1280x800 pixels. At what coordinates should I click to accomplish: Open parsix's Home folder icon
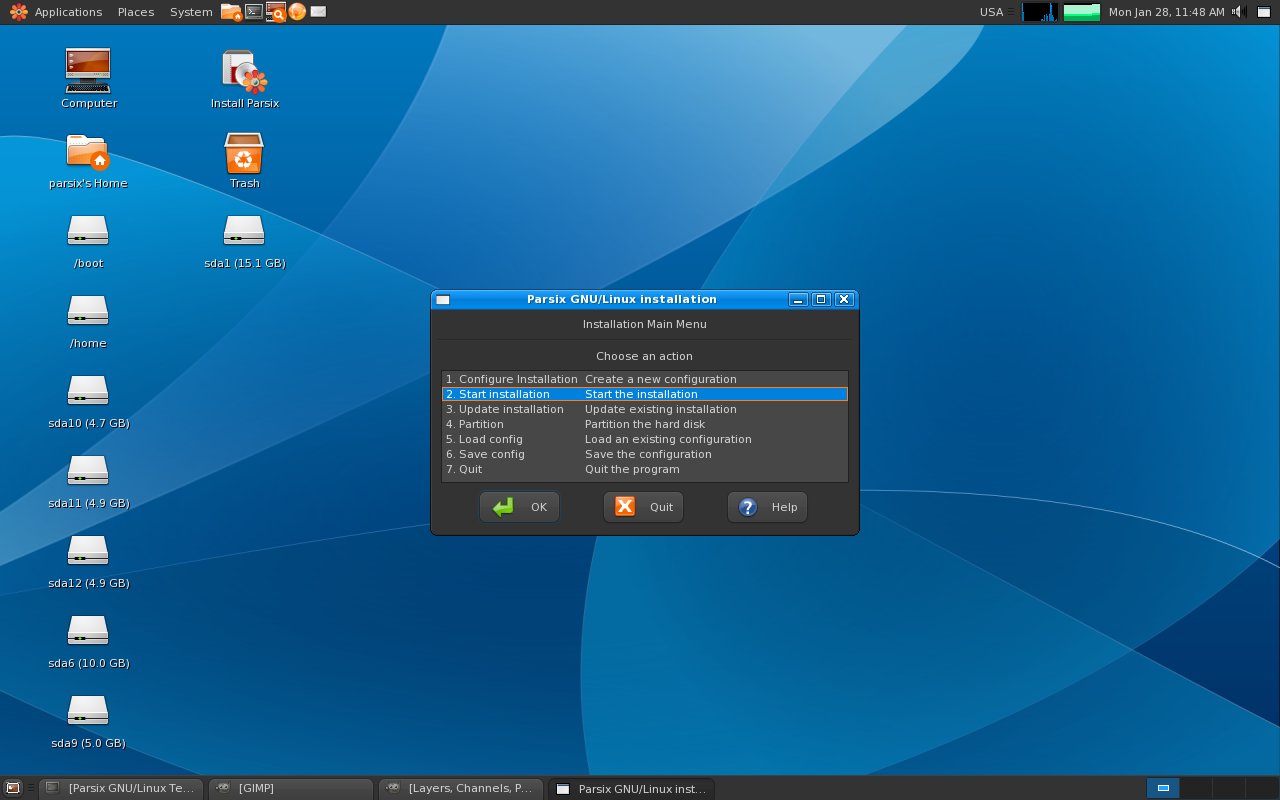[x=88, y=152]
